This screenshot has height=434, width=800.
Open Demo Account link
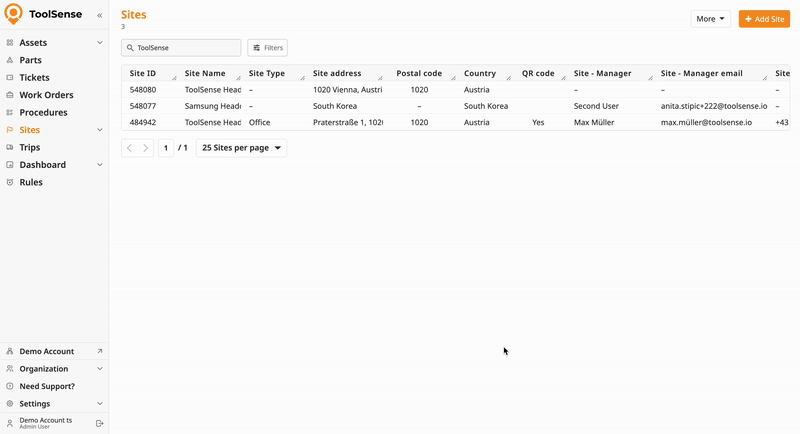coord(46,351)
